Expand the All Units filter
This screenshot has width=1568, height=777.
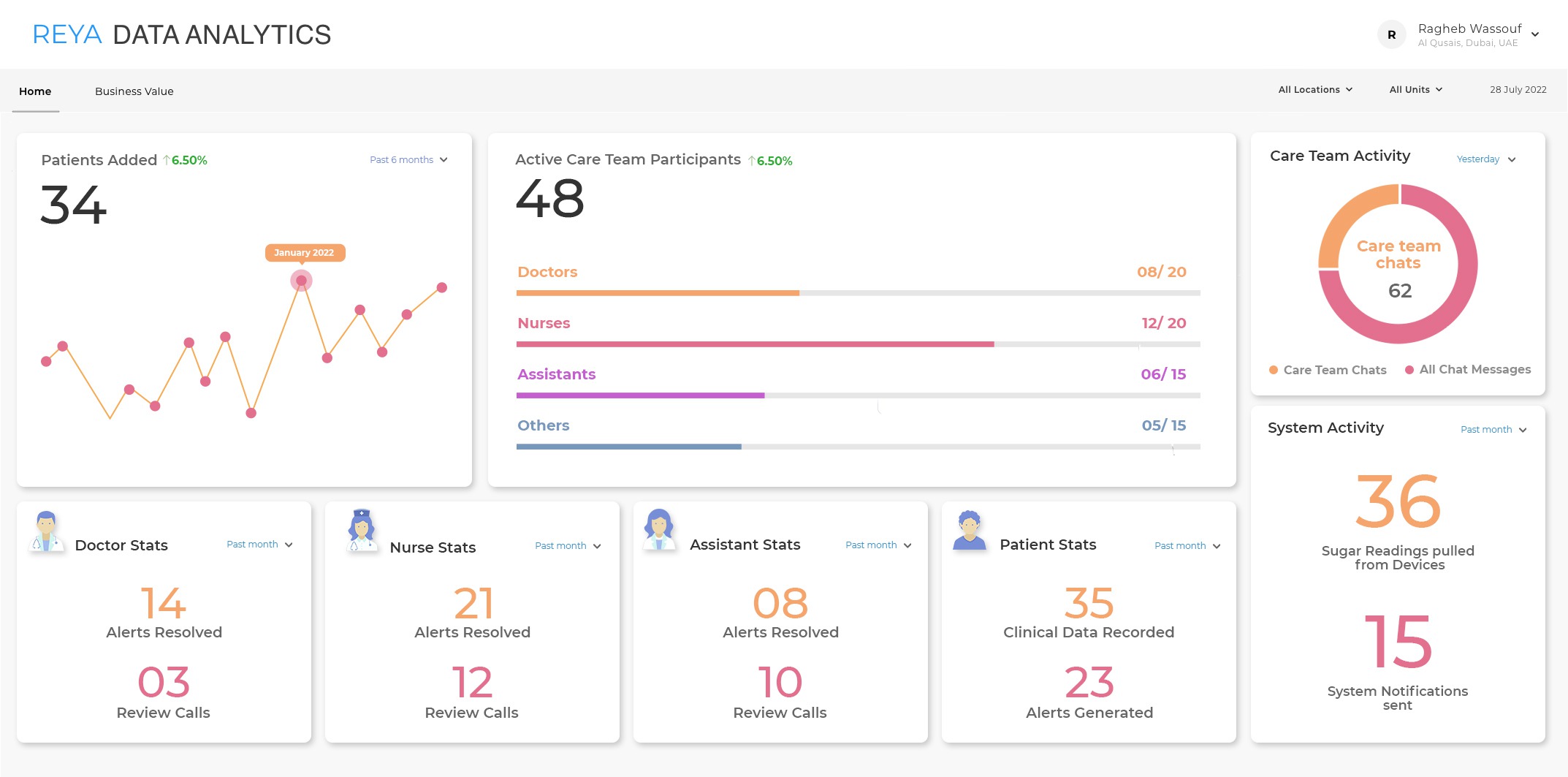pyautogui.click(x=1415, y=90)
